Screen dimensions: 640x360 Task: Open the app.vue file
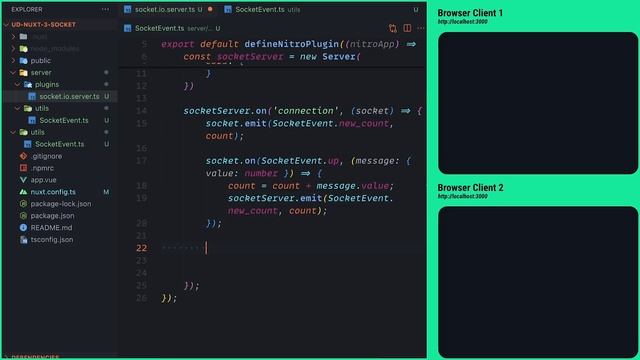[43, 180]
